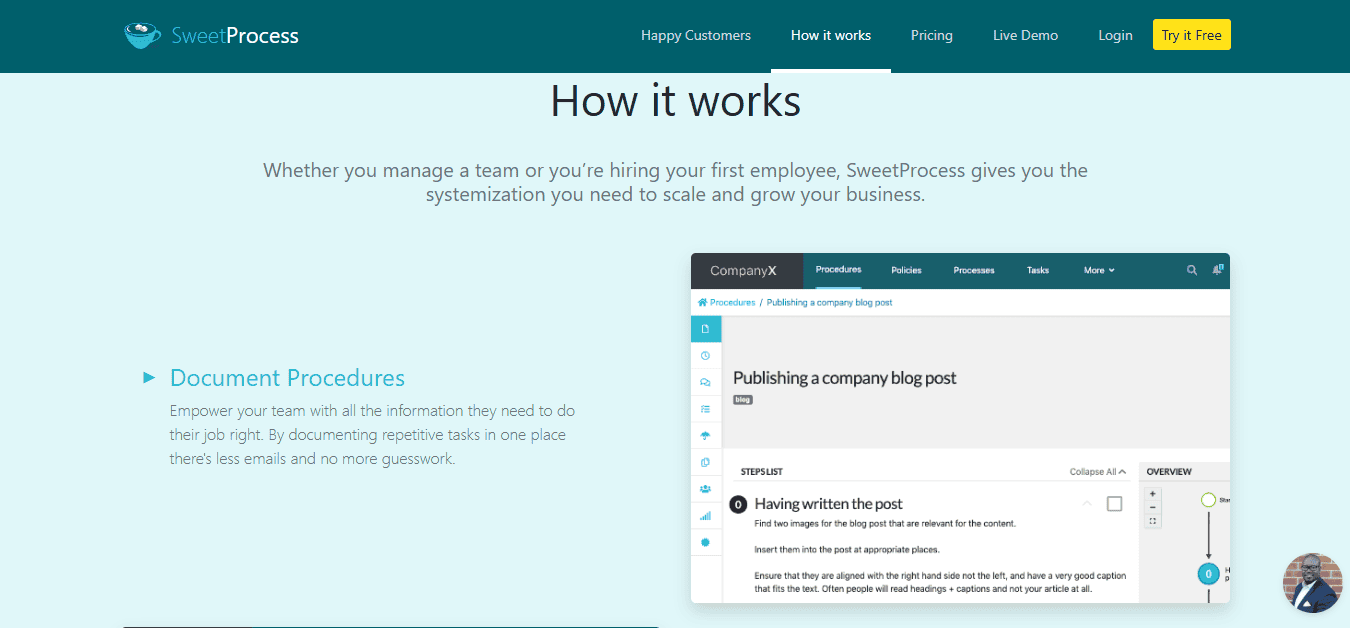
Task: Fit the overview diagram to screen
Action: (1153, 521)
